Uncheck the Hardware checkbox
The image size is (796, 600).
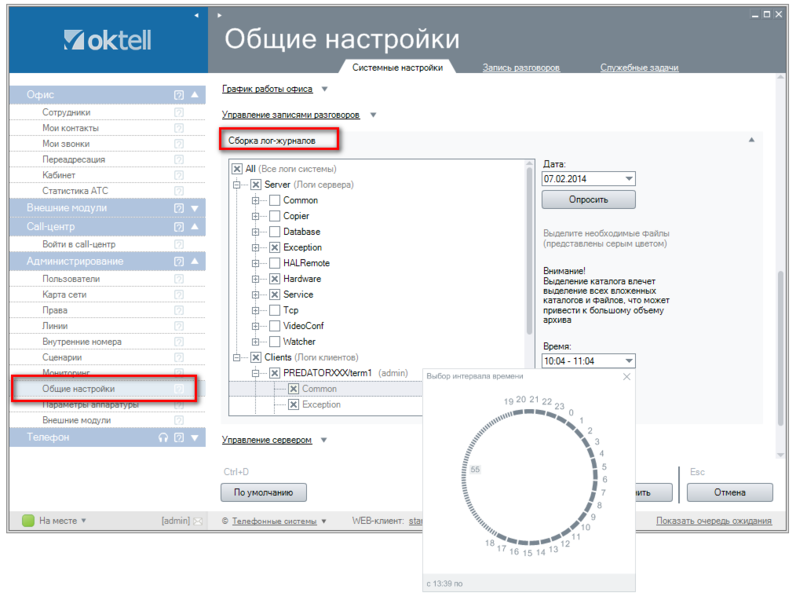pos(275,279)
